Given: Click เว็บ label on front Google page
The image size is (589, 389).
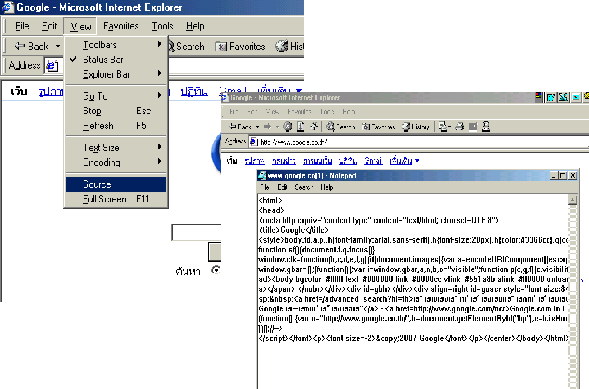Looking at the screenshot, I should tap(19, 91).
